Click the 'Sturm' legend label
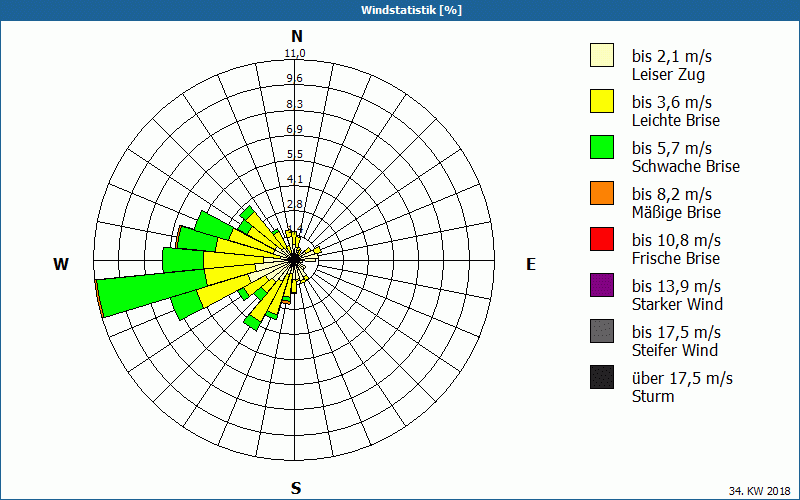The height and width of the screenshot is (500, 800). [x=653, y=396]
